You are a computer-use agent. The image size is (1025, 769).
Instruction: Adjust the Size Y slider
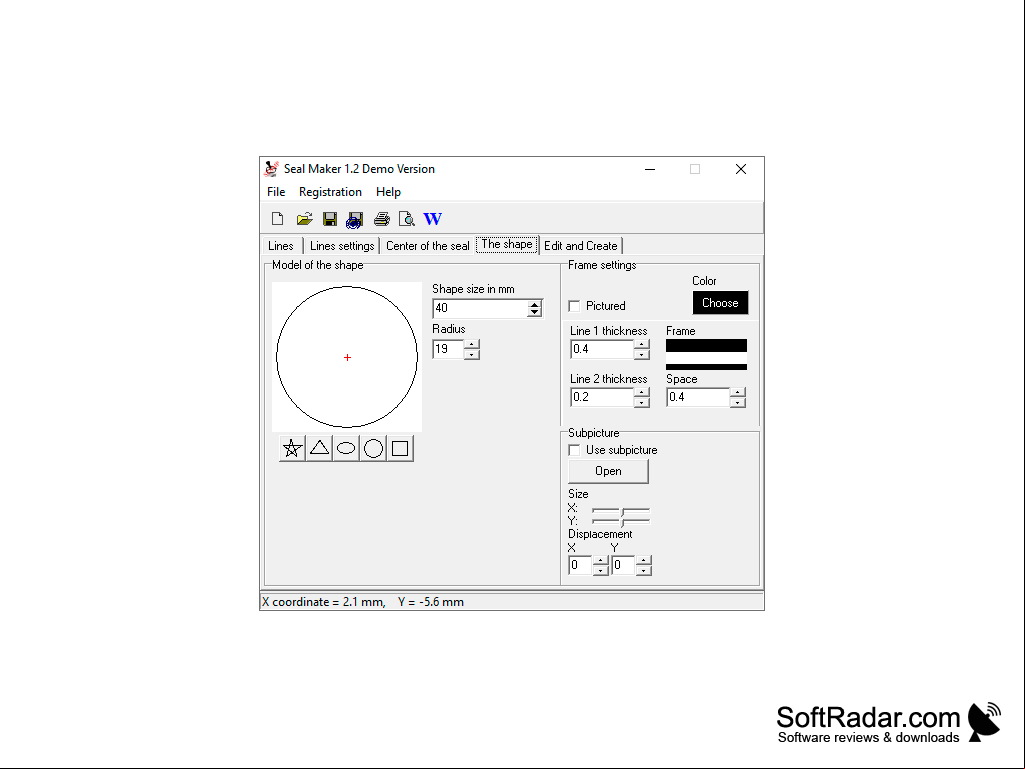pyautogui.click(x=621, y=521)
